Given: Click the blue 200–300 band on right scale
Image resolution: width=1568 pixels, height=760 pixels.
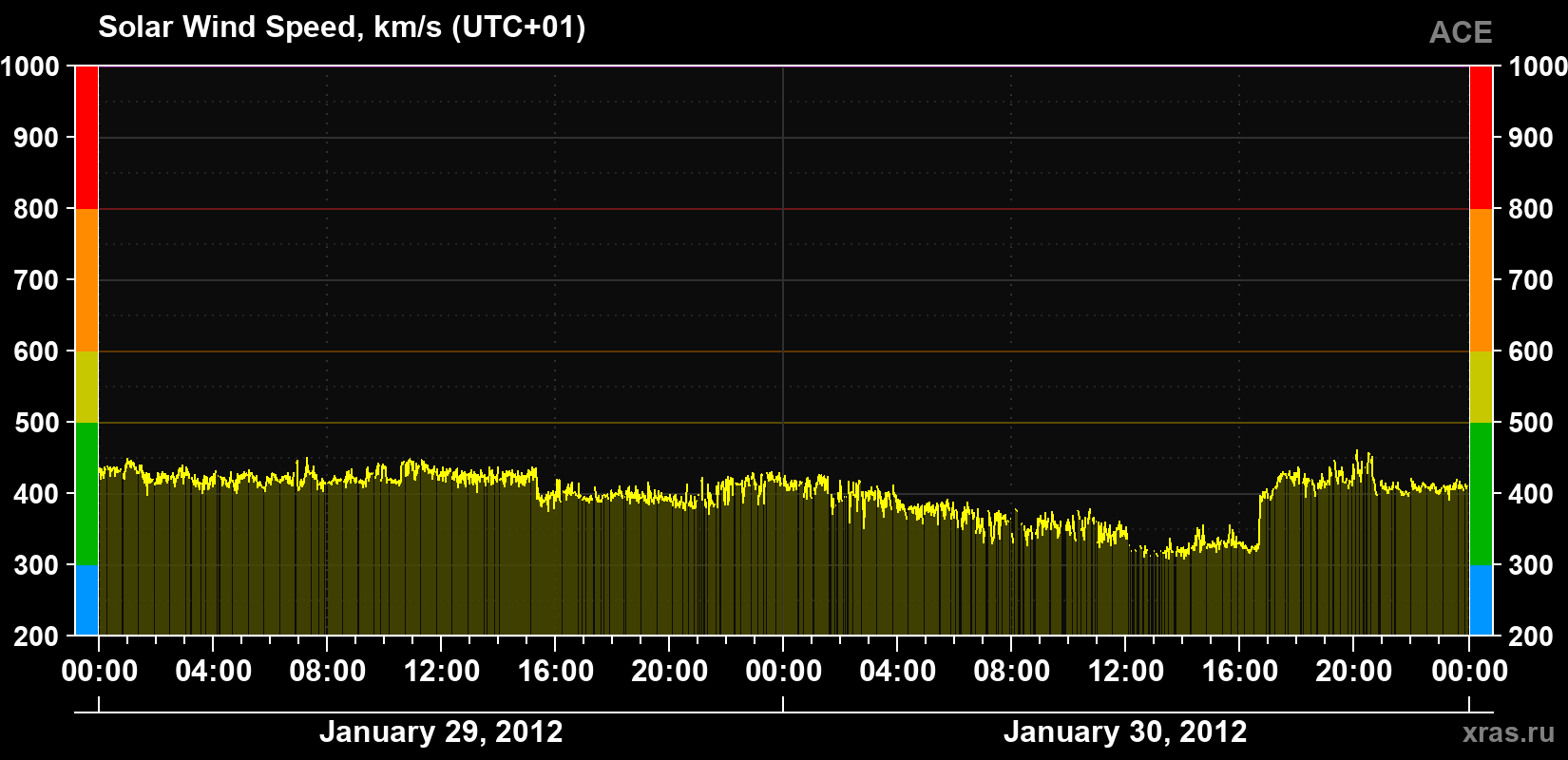Looking at the screenshot, I should [x=1481, y=600].
